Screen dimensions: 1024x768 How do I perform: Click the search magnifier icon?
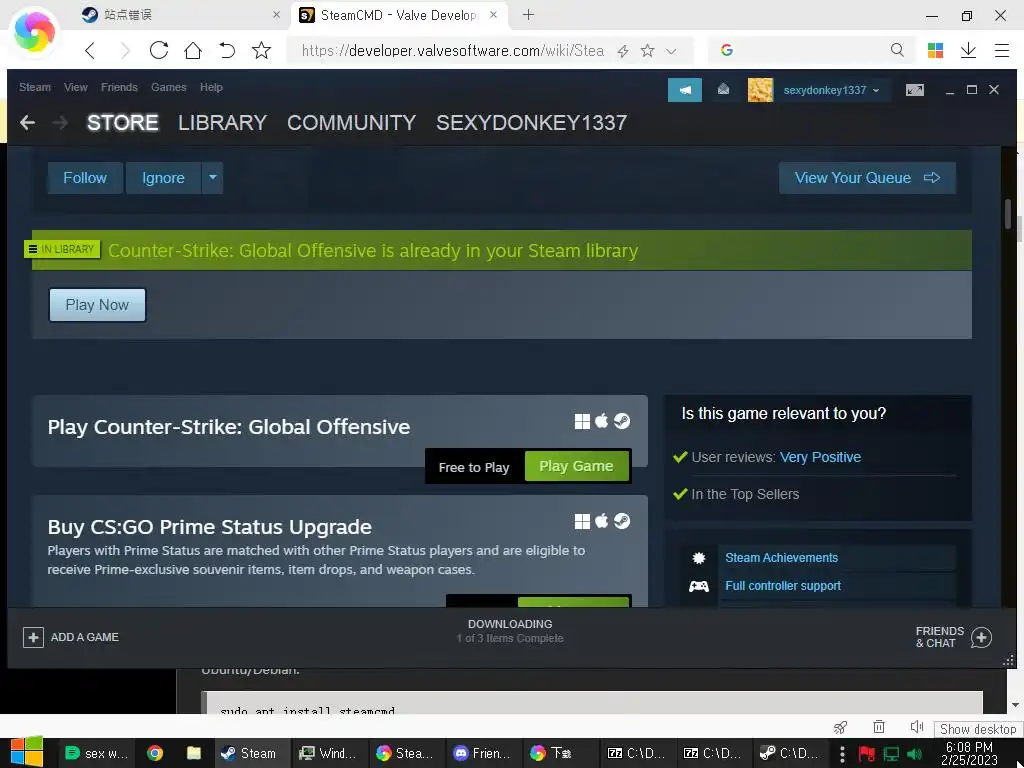pos(897,50)
